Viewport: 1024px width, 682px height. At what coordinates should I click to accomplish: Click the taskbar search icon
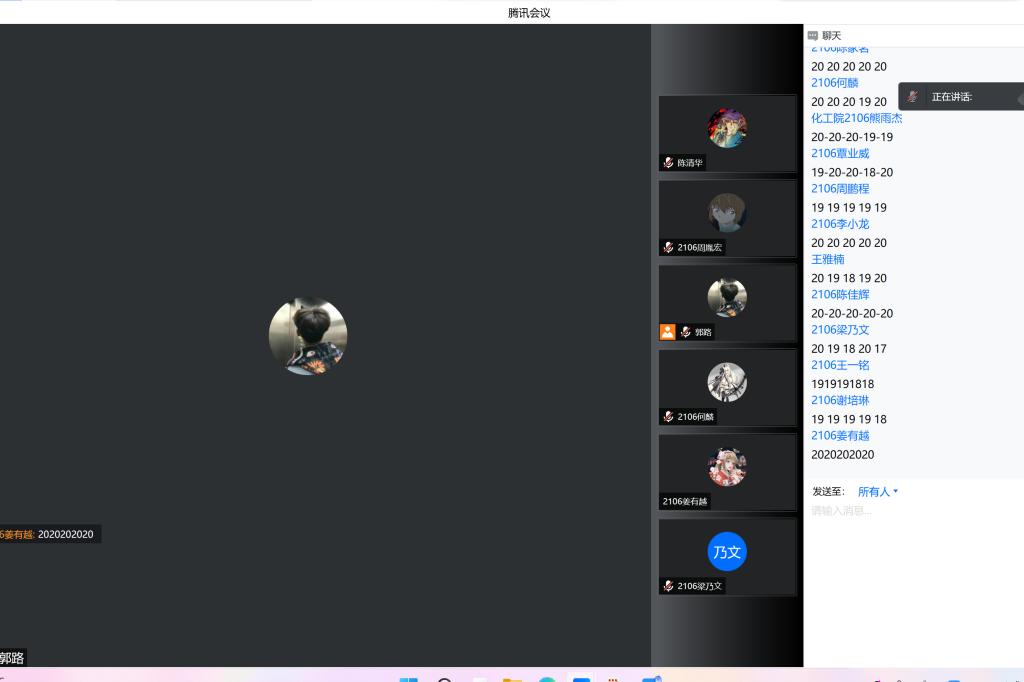(x=444, y=679)
